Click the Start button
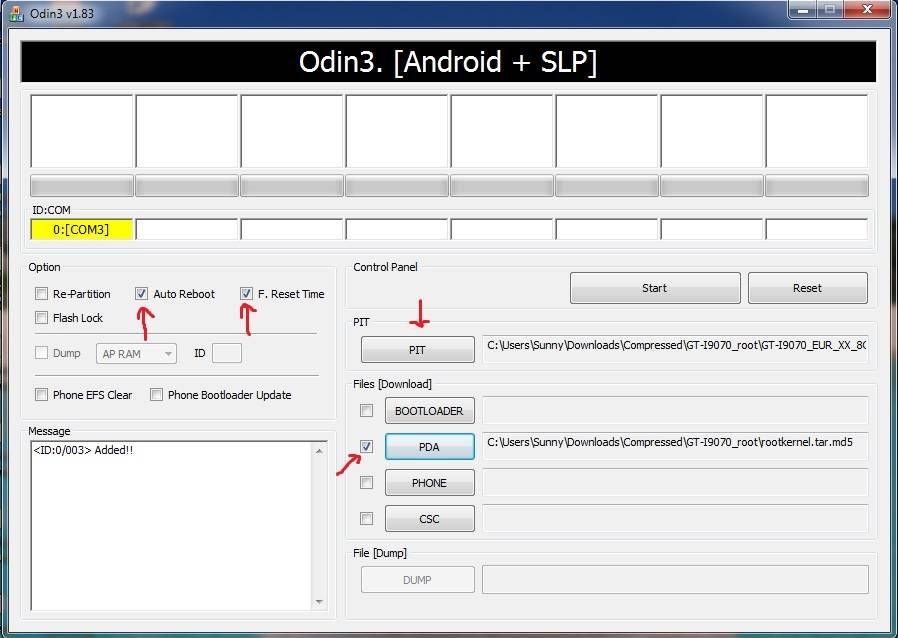Image resolution: width=898 pixels, height=638 pixels. [655, 288]
